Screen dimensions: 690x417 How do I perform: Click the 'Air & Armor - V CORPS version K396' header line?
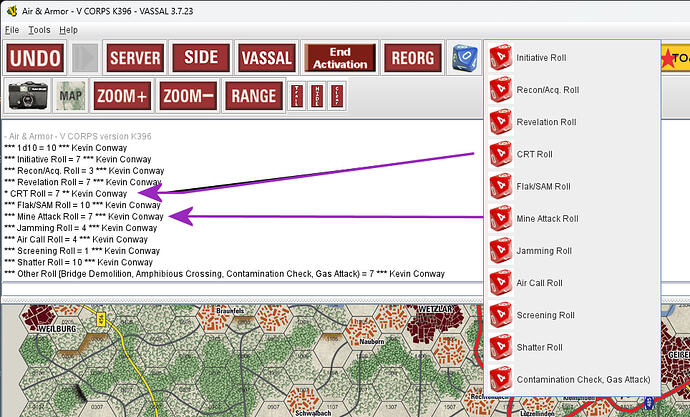pyautogui.click(x=78, y=136)
